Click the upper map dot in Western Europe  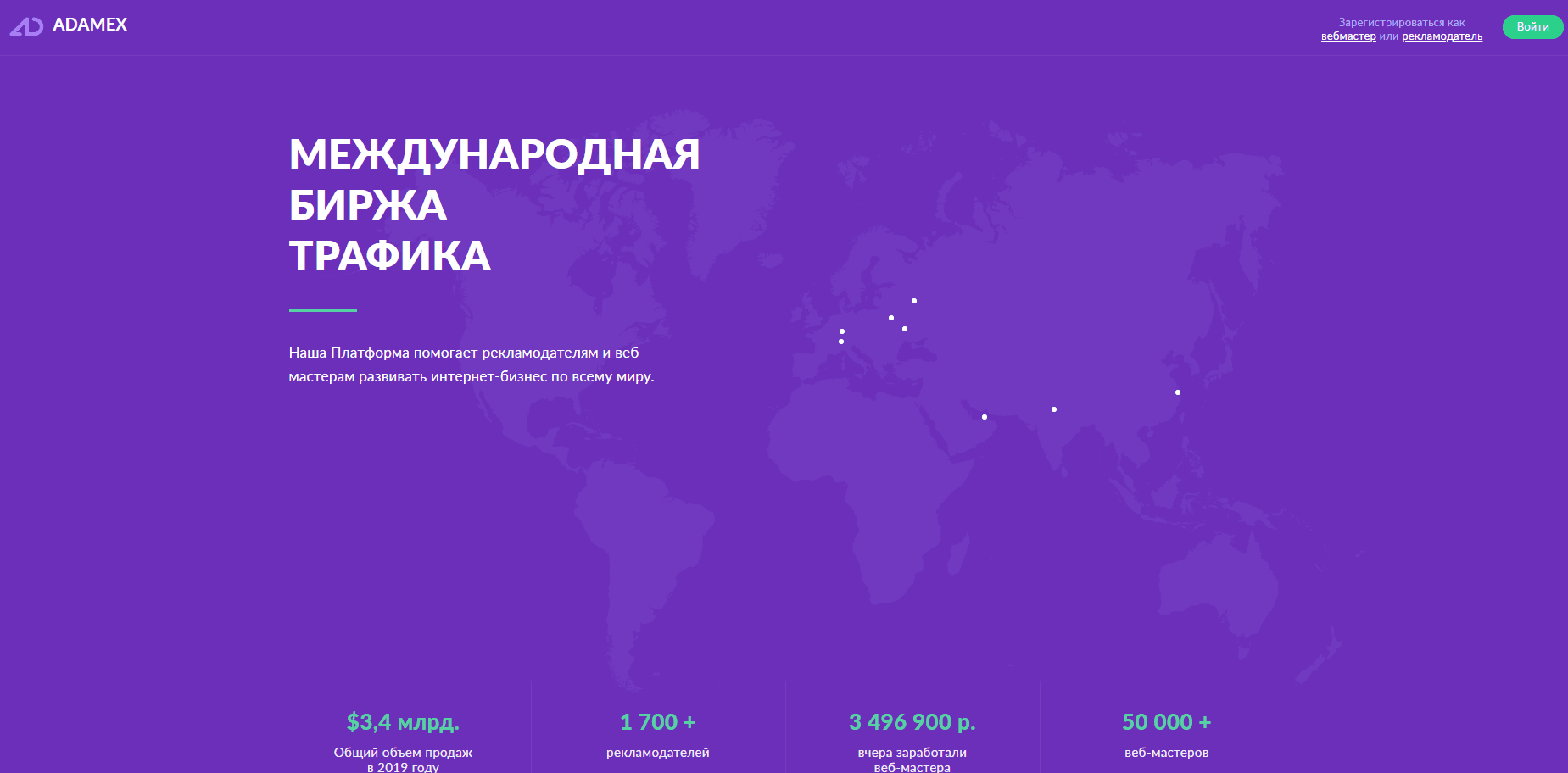[x=842, y=331]
